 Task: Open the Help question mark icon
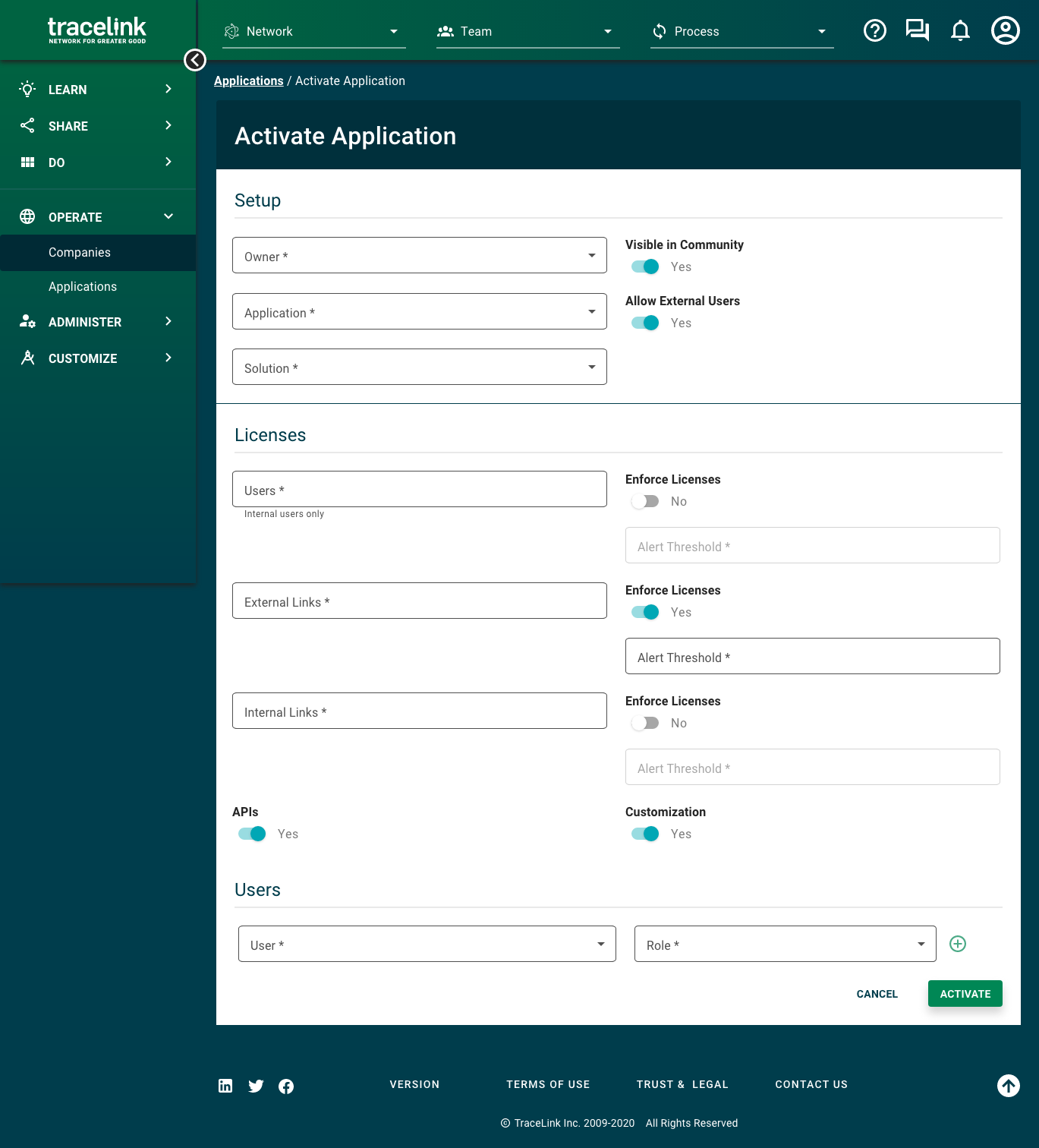click(875, 30)
